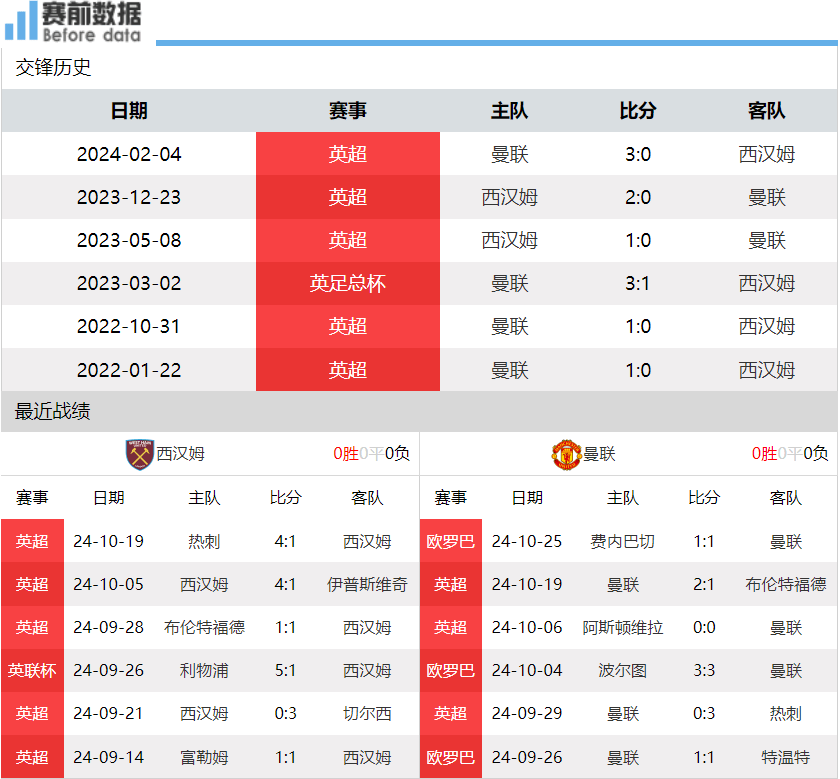
Task: Click the 赛事 header in head-to-head table
Action: pyautogui.click(x=348, y=111)
